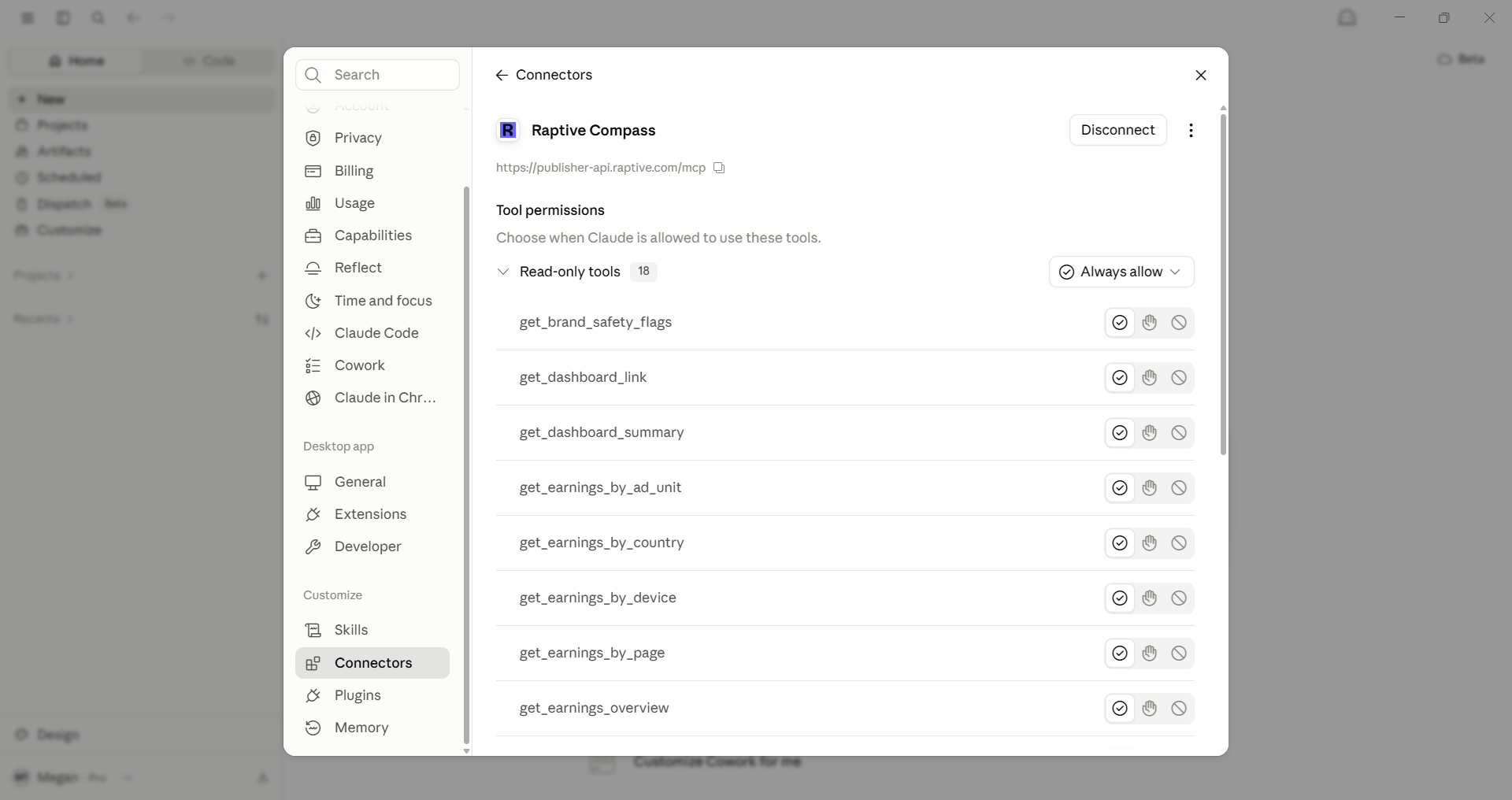Image resolution: width=1512 pixels, height=800 pixels.
Task: Set get_dashboard_link to needs approval
Action: (1149, 378)
